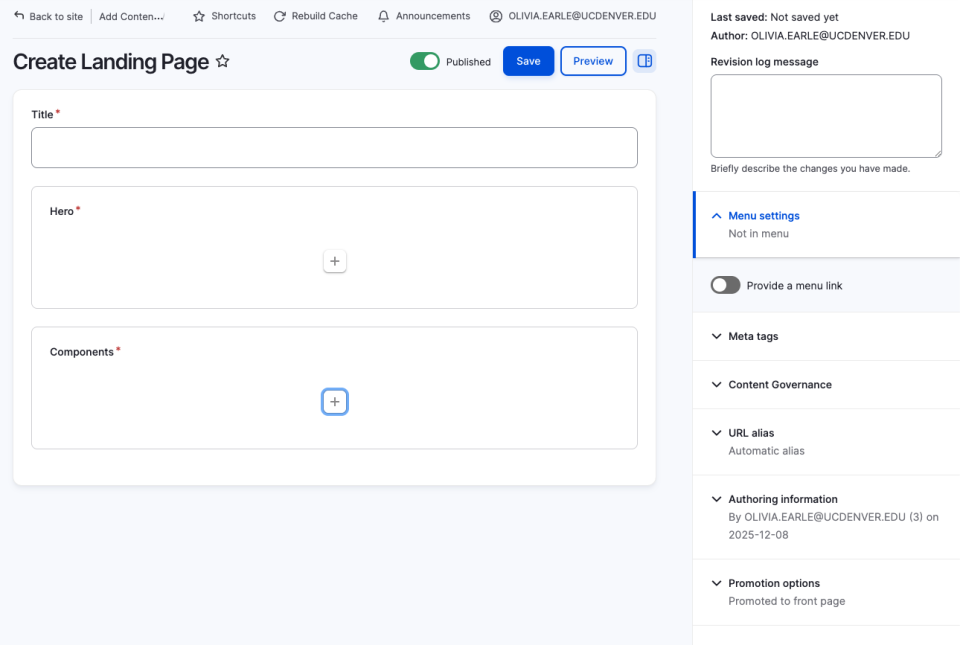This screenshot has height=645, width=960.
Task: Click the Rebuild Cache refresh icon
Action: pyautogui.click(x=280, y=17)
